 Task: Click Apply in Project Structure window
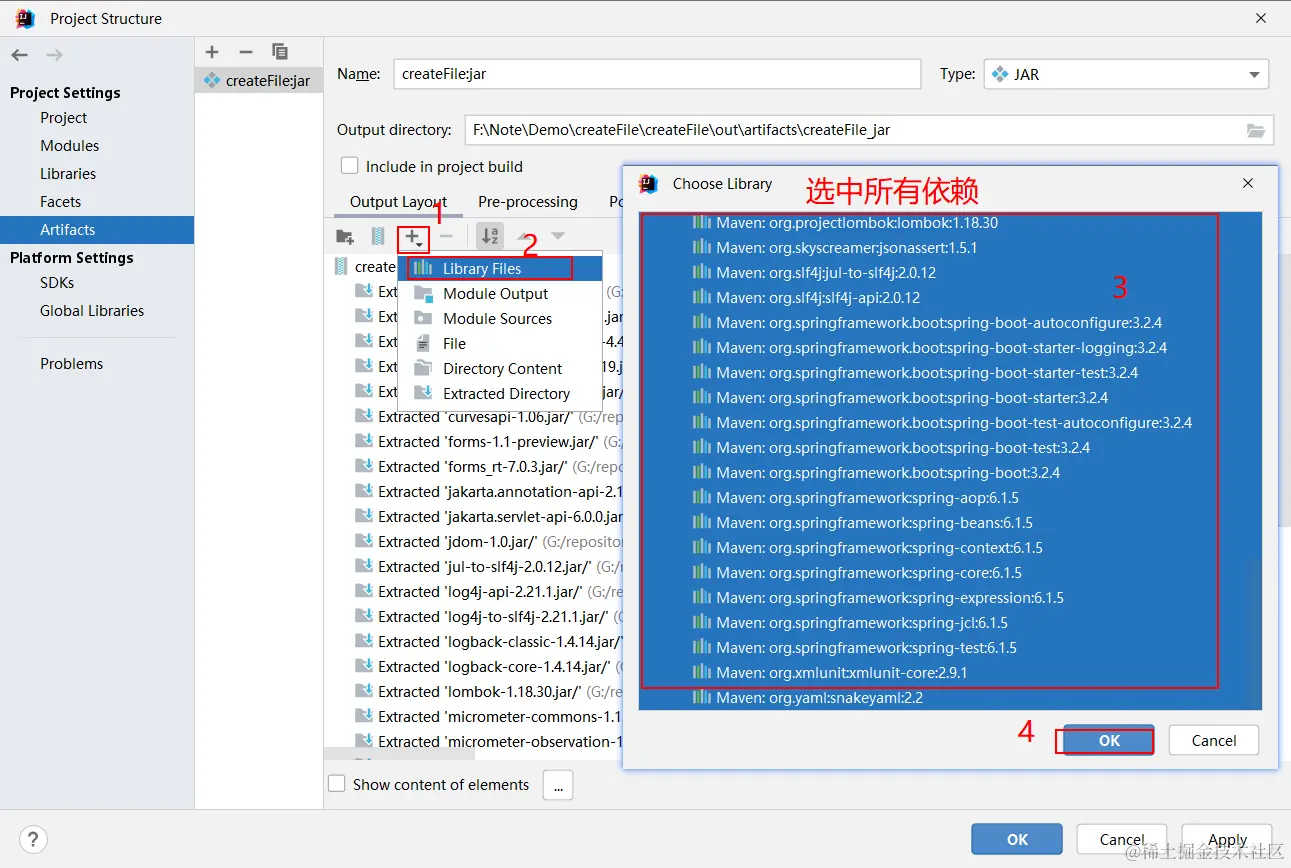[x=1227, y=840]
